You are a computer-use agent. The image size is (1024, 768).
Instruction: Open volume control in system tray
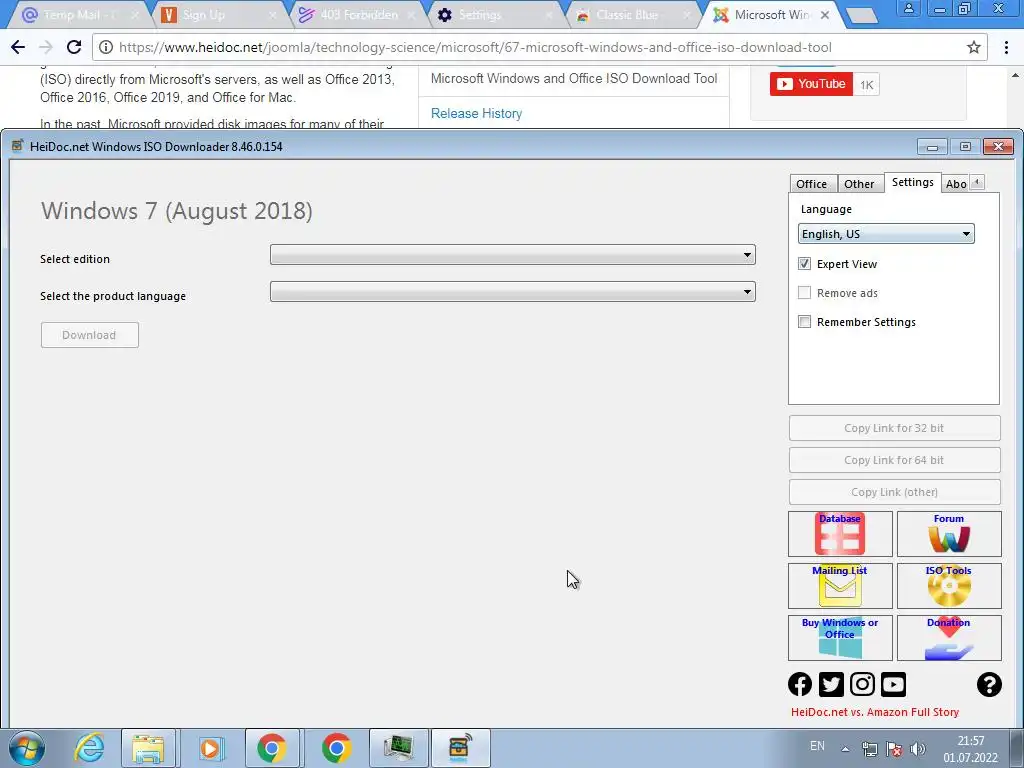tap(918, 748)
